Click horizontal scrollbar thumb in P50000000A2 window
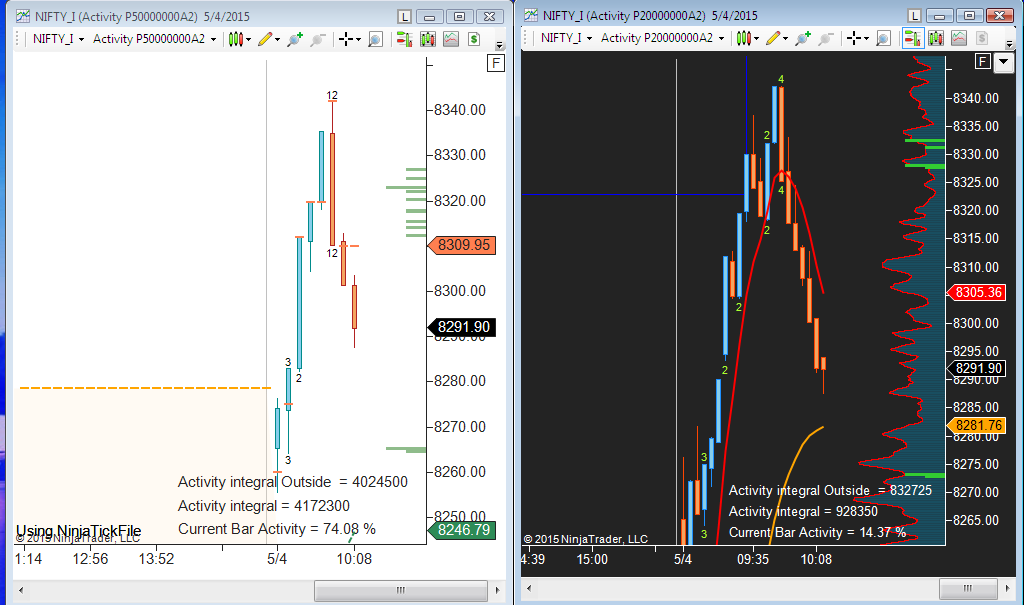 pos(400,591)
